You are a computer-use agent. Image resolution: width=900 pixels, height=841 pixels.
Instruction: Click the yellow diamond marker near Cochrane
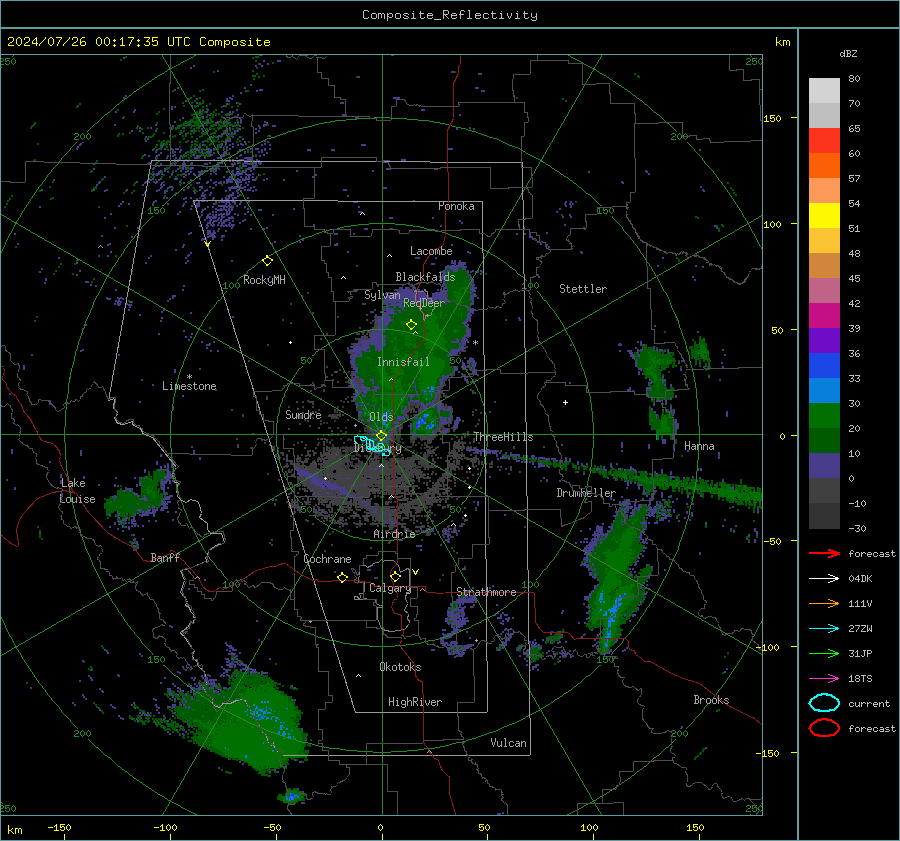(343, 577)
